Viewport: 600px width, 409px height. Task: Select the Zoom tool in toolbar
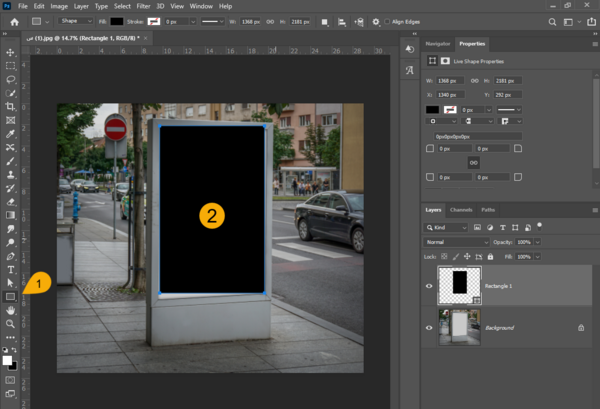(x=10, y=324)
